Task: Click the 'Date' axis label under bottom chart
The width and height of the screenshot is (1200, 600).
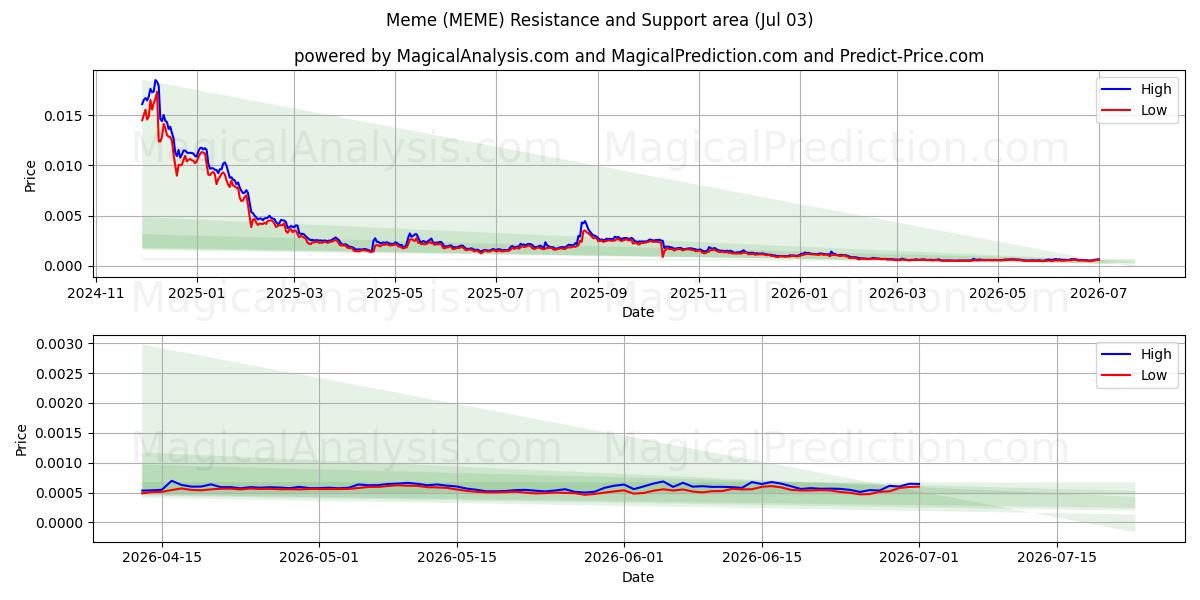Action: click(x=638, y=577)
